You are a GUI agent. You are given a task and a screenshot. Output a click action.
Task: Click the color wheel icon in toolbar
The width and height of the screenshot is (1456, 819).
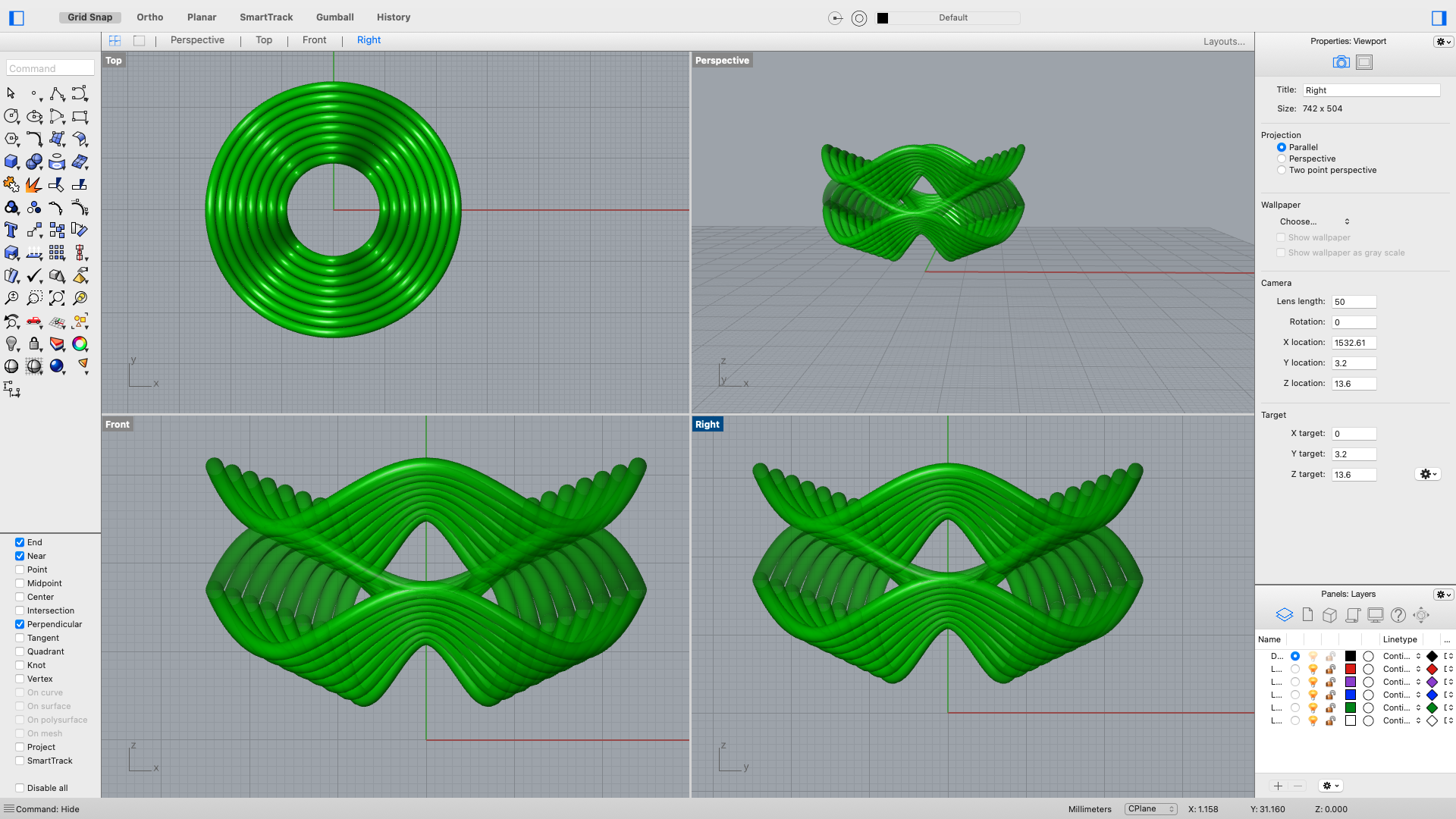click(x=80, y=344)
